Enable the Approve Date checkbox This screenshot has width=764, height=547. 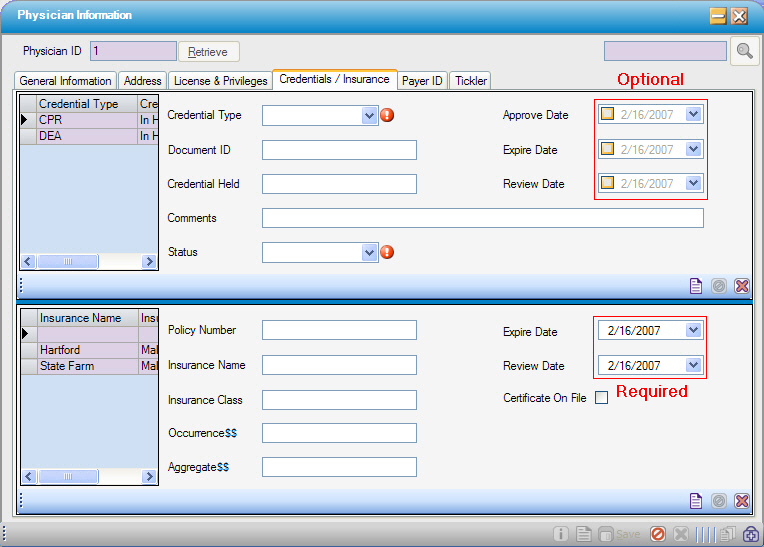(x=607, y=114)
